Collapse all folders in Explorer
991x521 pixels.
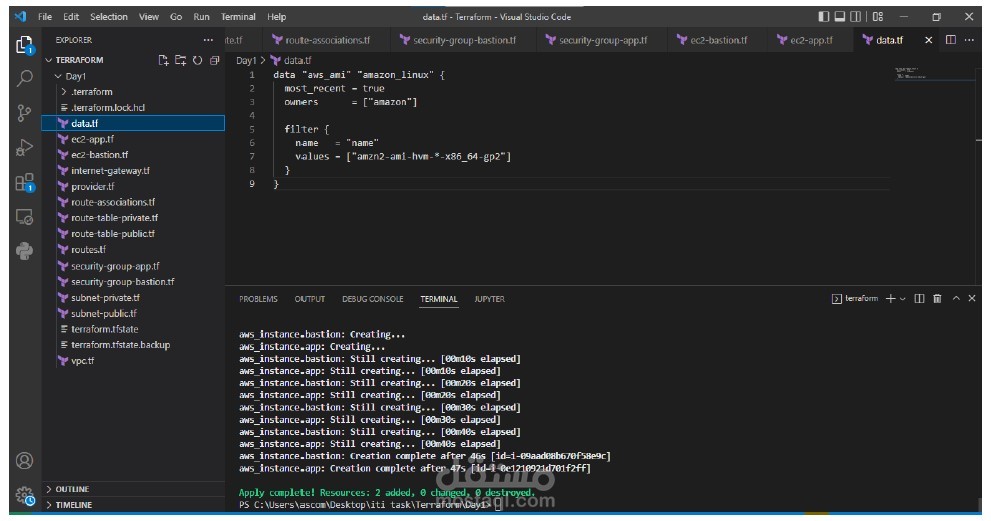pos(214,60)
